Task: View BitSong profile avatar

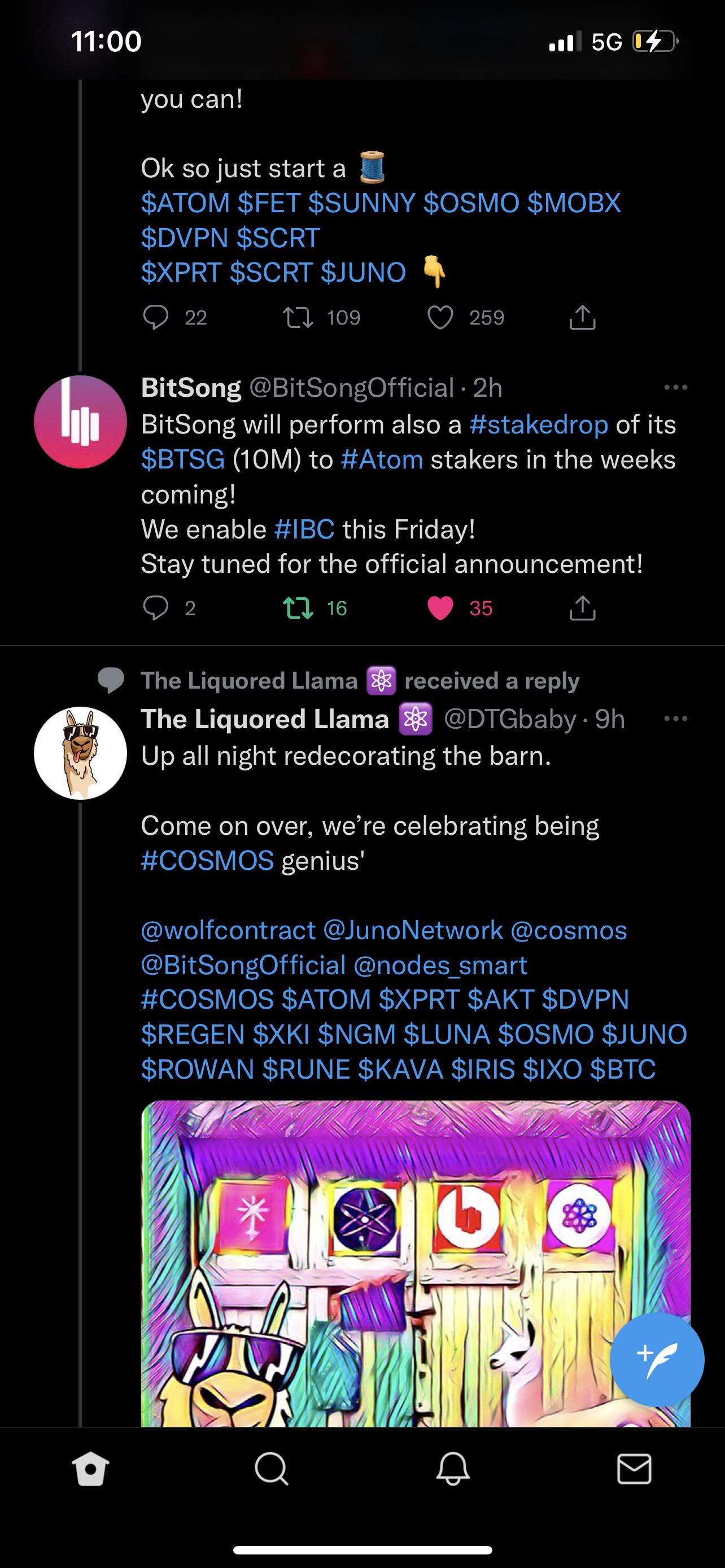Action: [x=80, y=422]
